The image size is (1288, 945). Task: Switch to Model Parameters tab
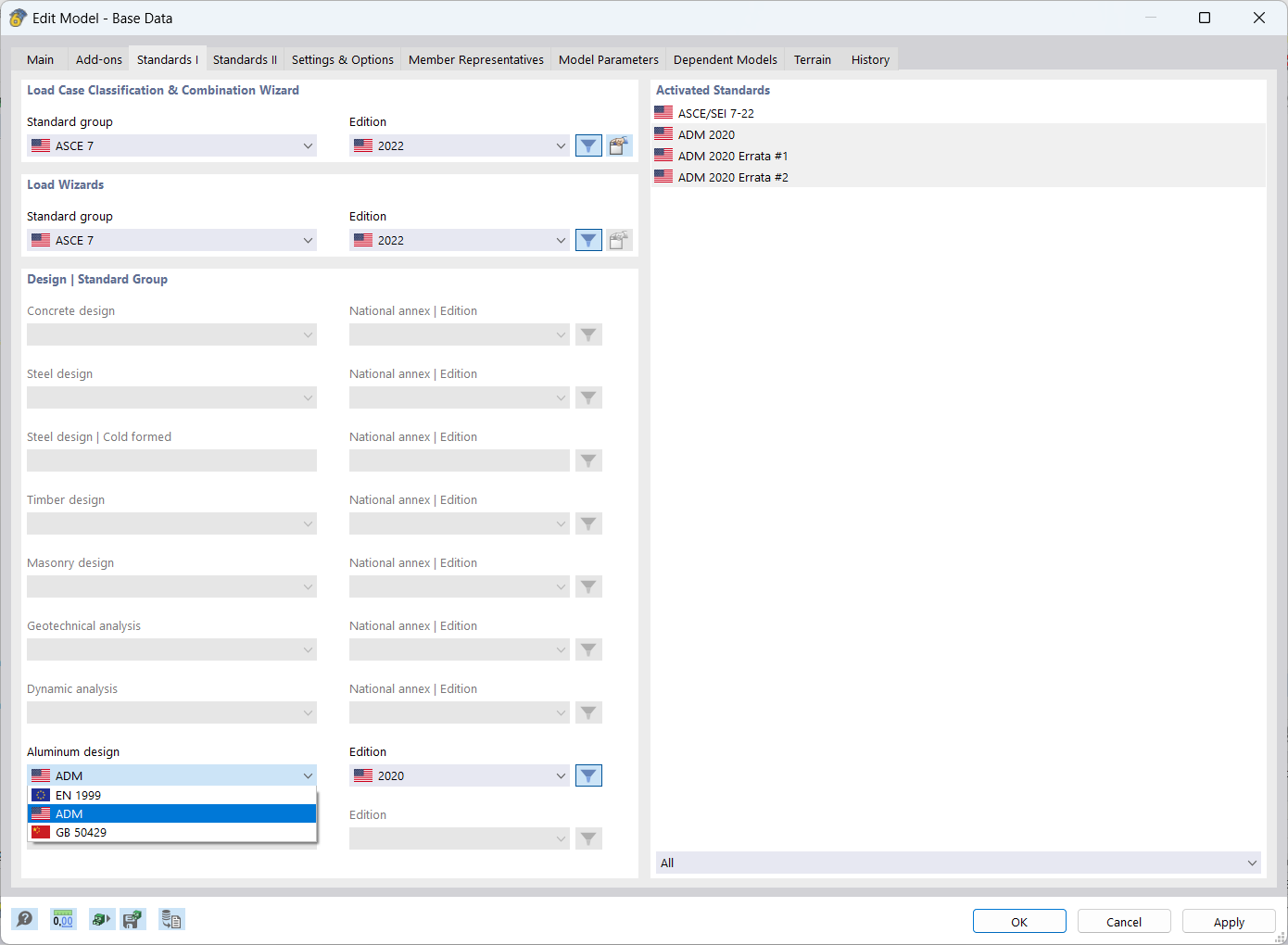pyautogui.click(x=608, y=59)
